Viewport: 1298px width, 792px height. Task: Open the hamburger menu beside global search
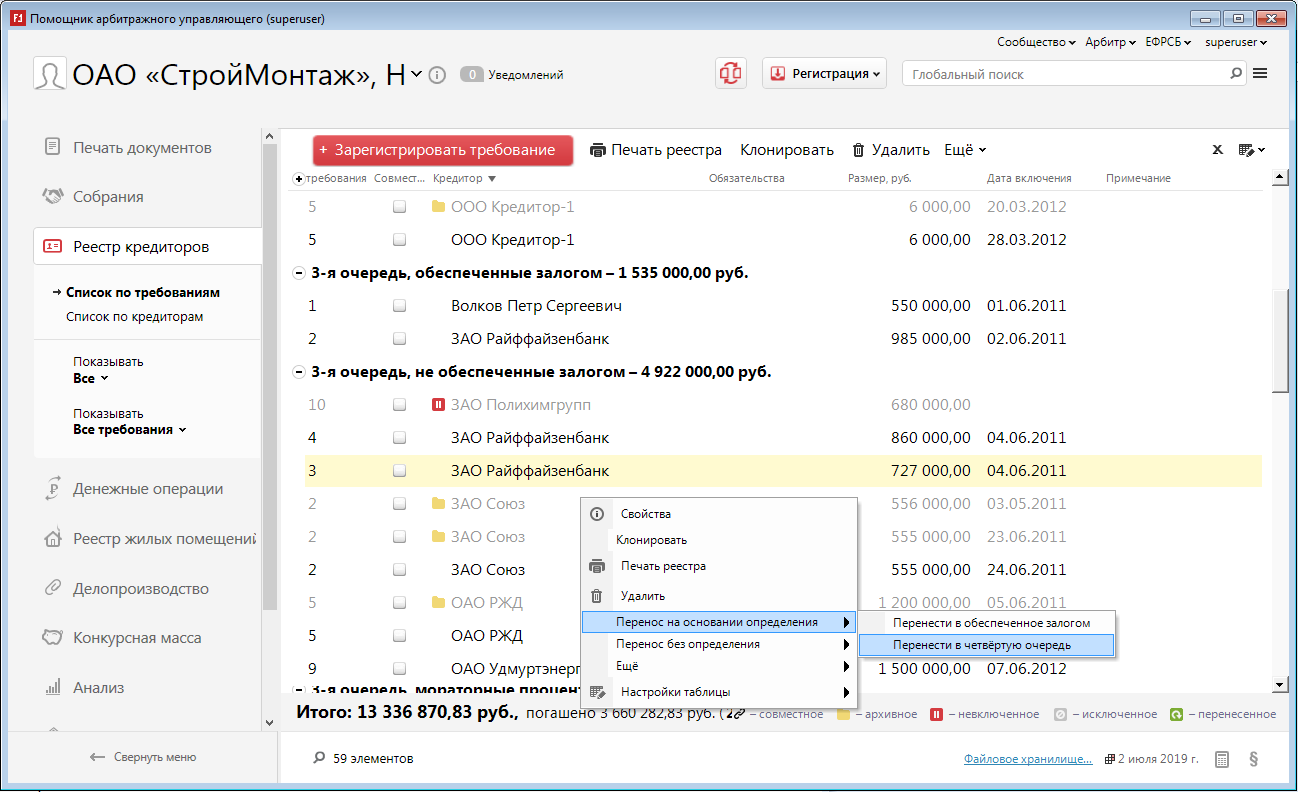tap(1260, 74)
